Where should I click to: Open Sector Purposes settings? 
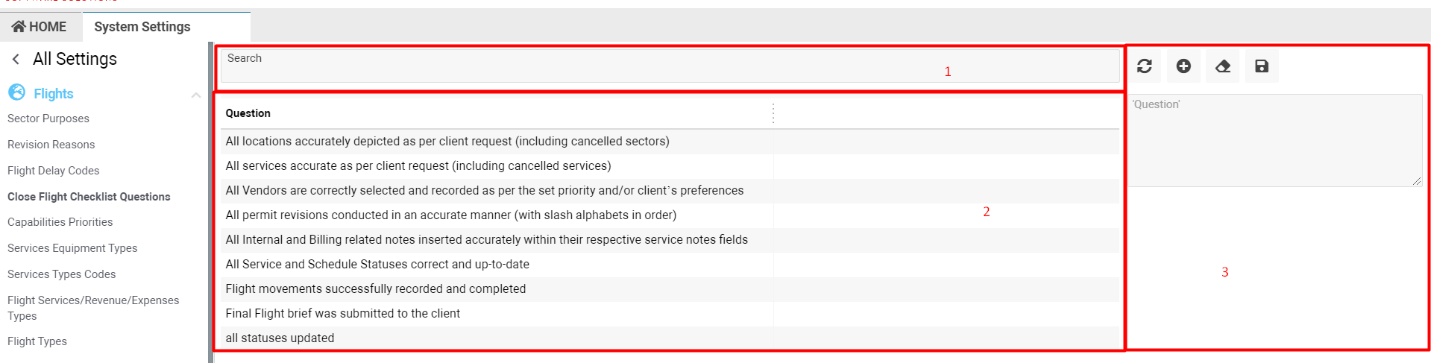[x=48, y=118]
